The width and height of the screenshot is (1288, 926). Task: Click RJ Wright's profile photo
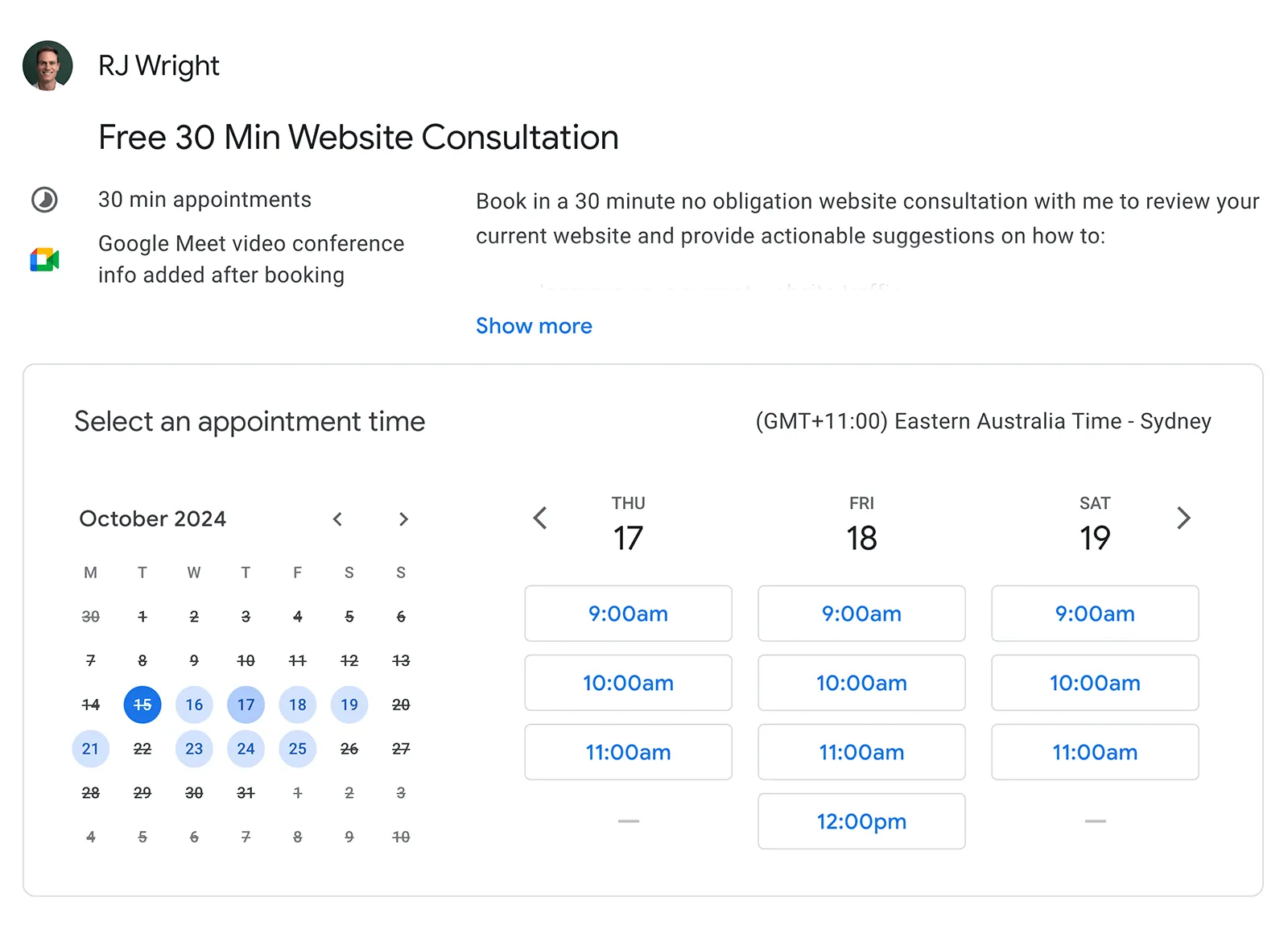pos(47,66)
